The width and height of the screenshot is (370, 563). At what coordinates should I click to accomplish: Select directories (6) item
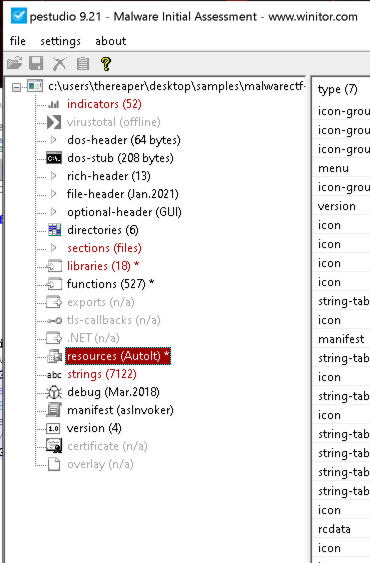click(x=103, y=230)
